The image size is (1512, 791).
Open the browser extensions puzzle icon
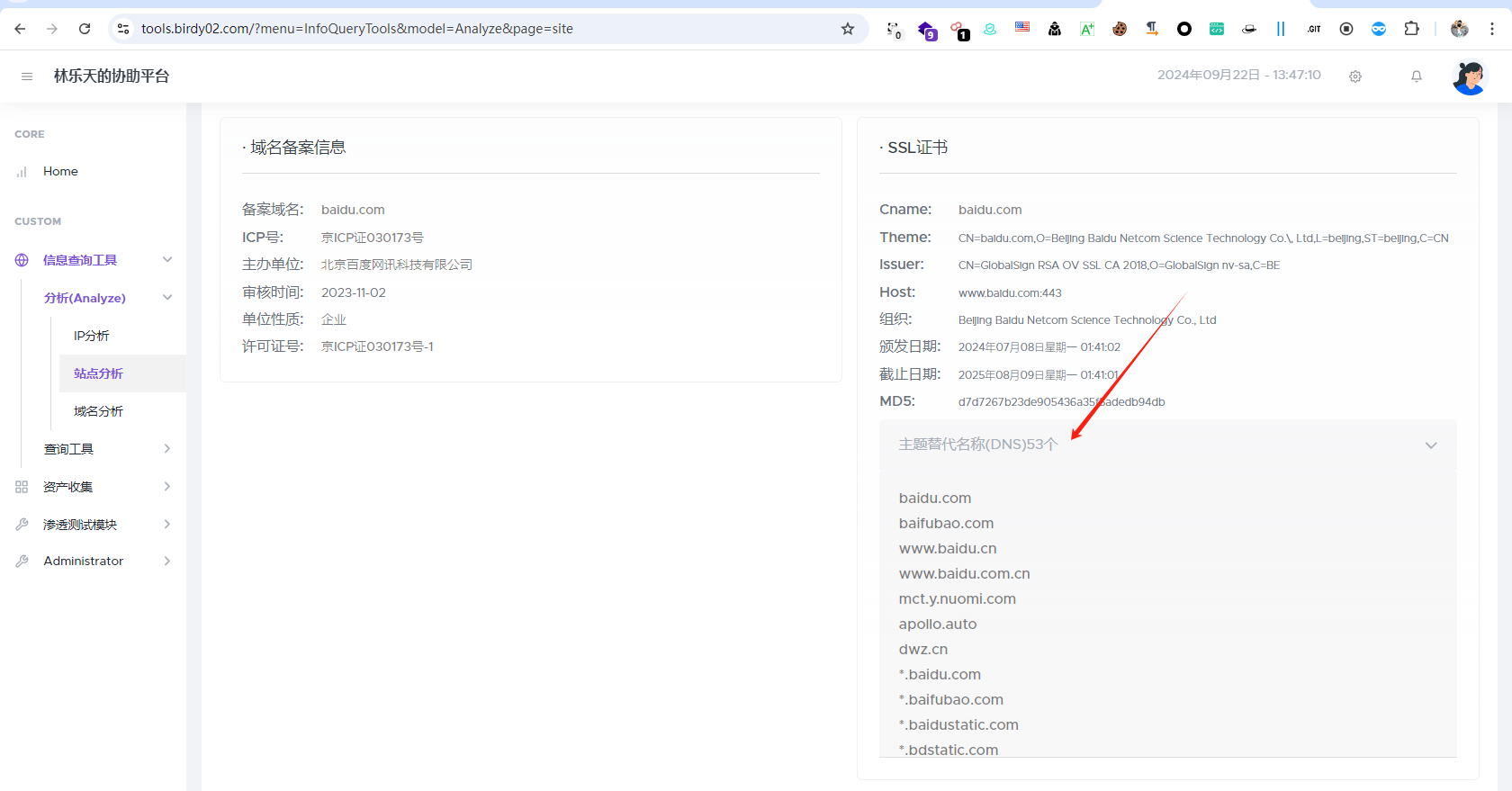1411,29
